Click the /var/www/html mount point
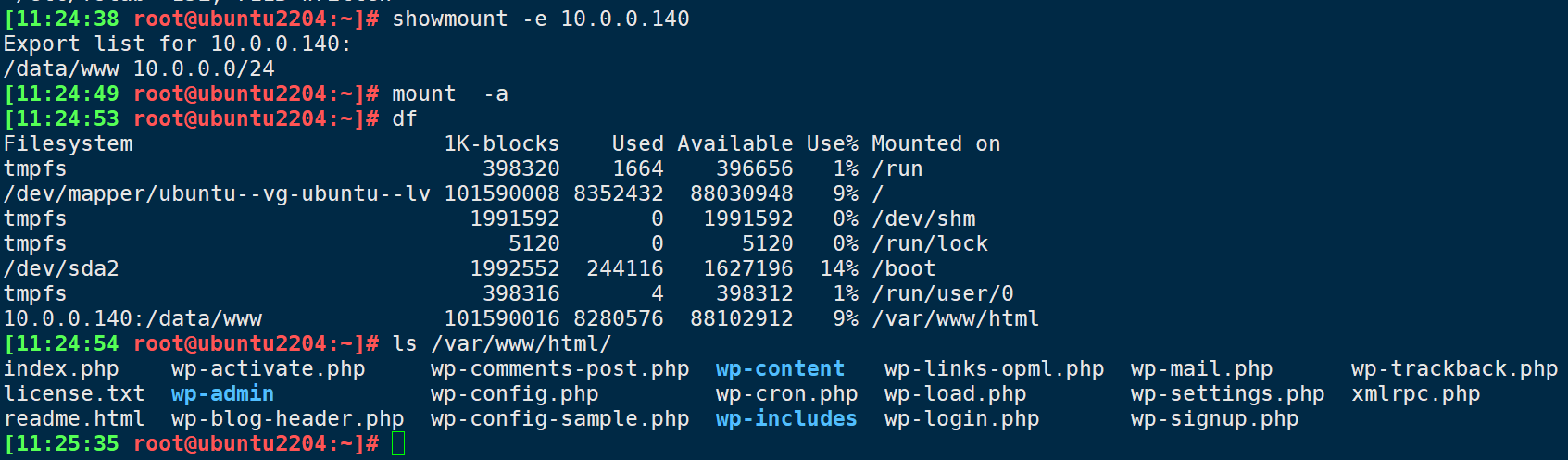Screen dimensions: 1568x460 click(955, 318)
